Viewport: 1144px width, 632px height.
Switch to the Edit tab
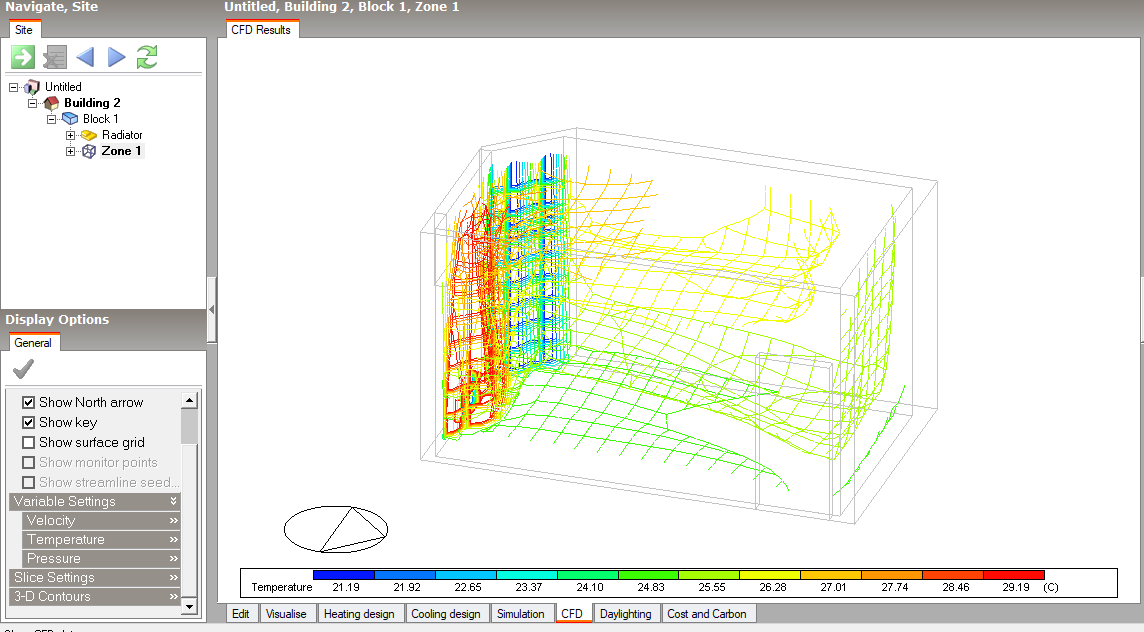pos(241,614)
